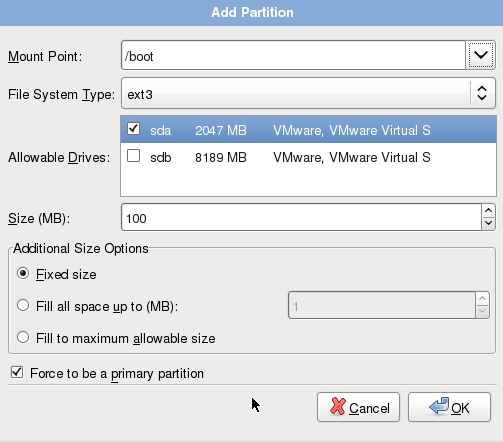Click the Fill up to MB value field
This screenshot has width=503, height=442.
pos(382,305)
